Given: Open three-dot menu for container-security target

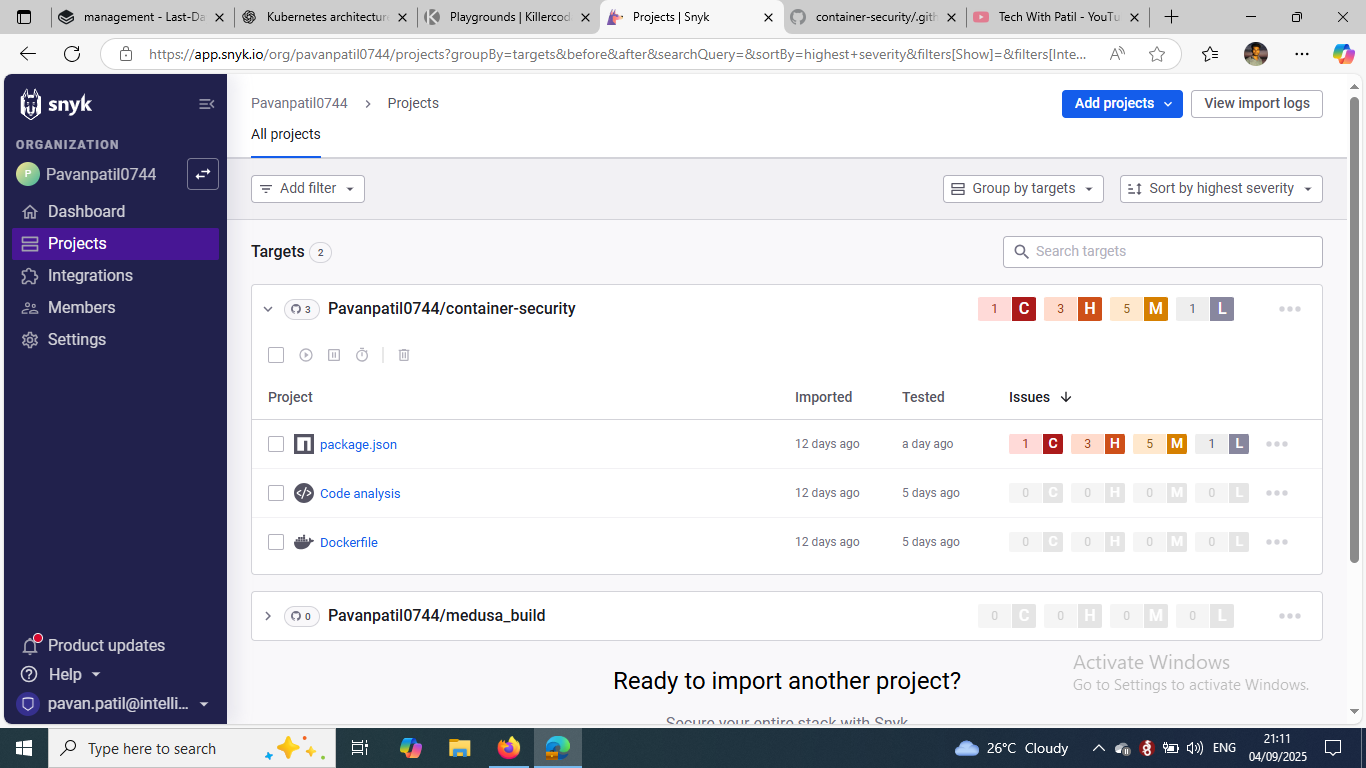Looking at the screenshot, I should [1289, 309].
